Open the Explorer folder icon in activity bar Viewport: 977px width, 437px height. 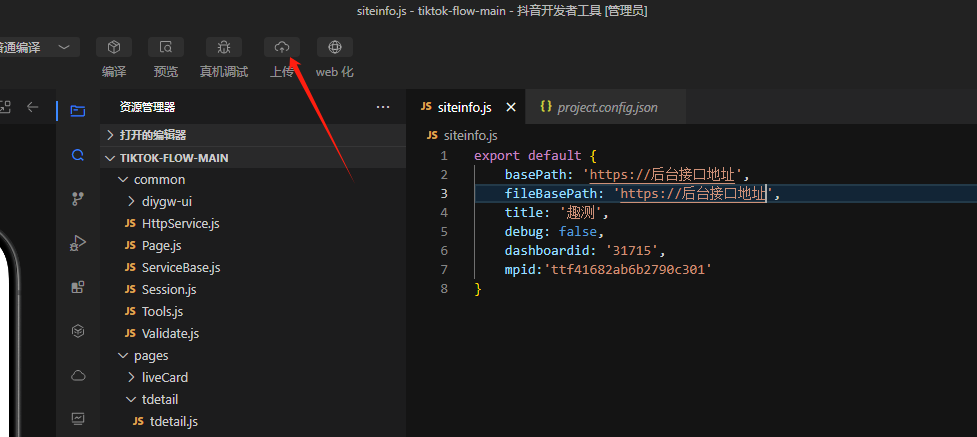point(78,109)
